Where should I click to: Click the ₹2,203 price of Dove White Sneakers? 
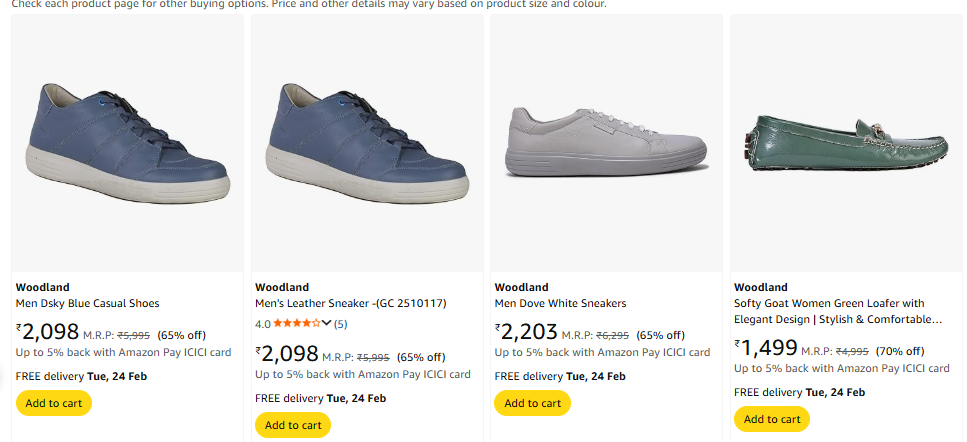point(526,332)
